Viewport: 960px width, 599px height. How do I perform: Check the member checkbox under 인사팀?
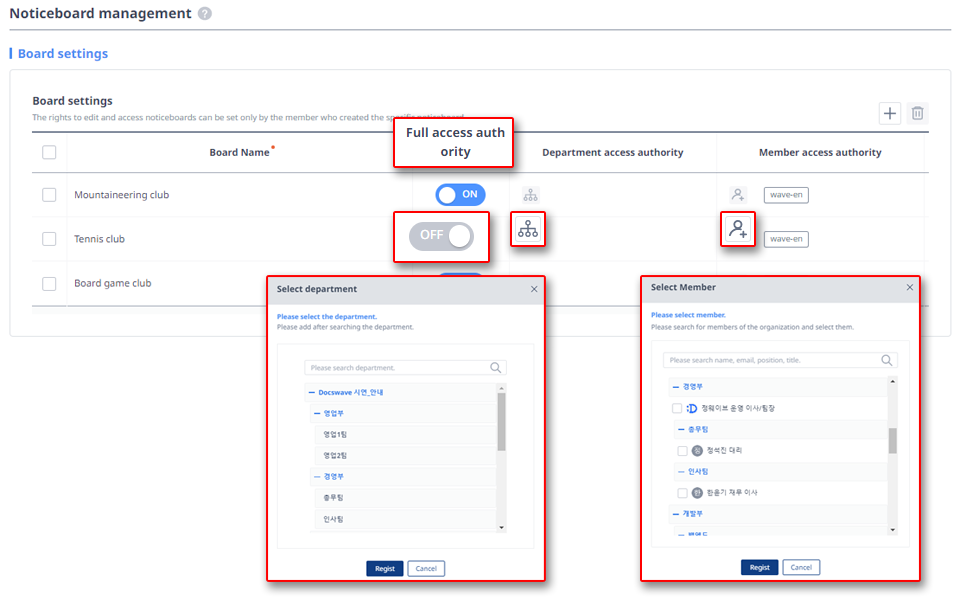pyautogui.click(x=682, y=492)
